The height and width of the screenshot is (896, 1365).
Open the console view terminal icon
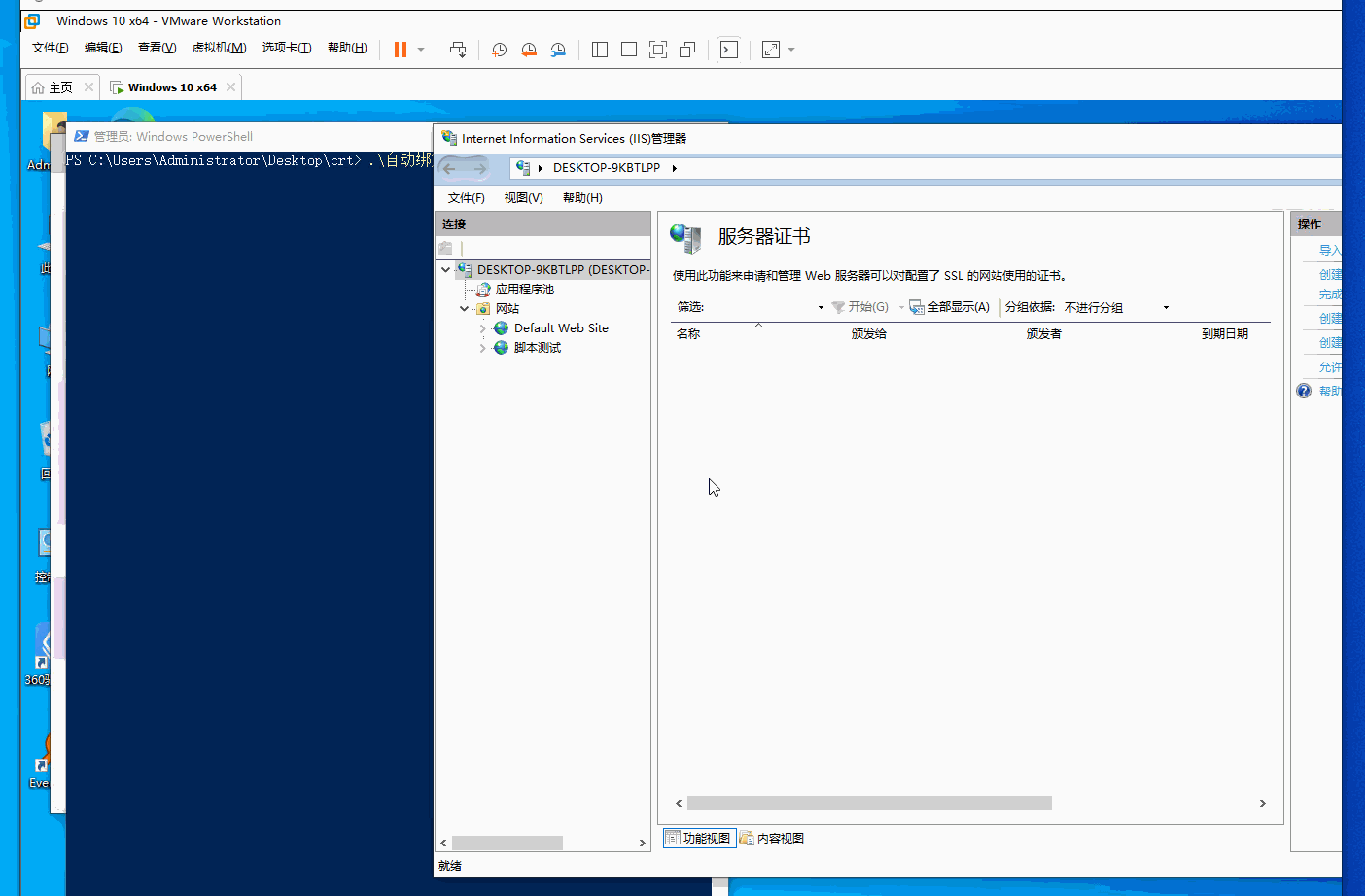(729, 50)
